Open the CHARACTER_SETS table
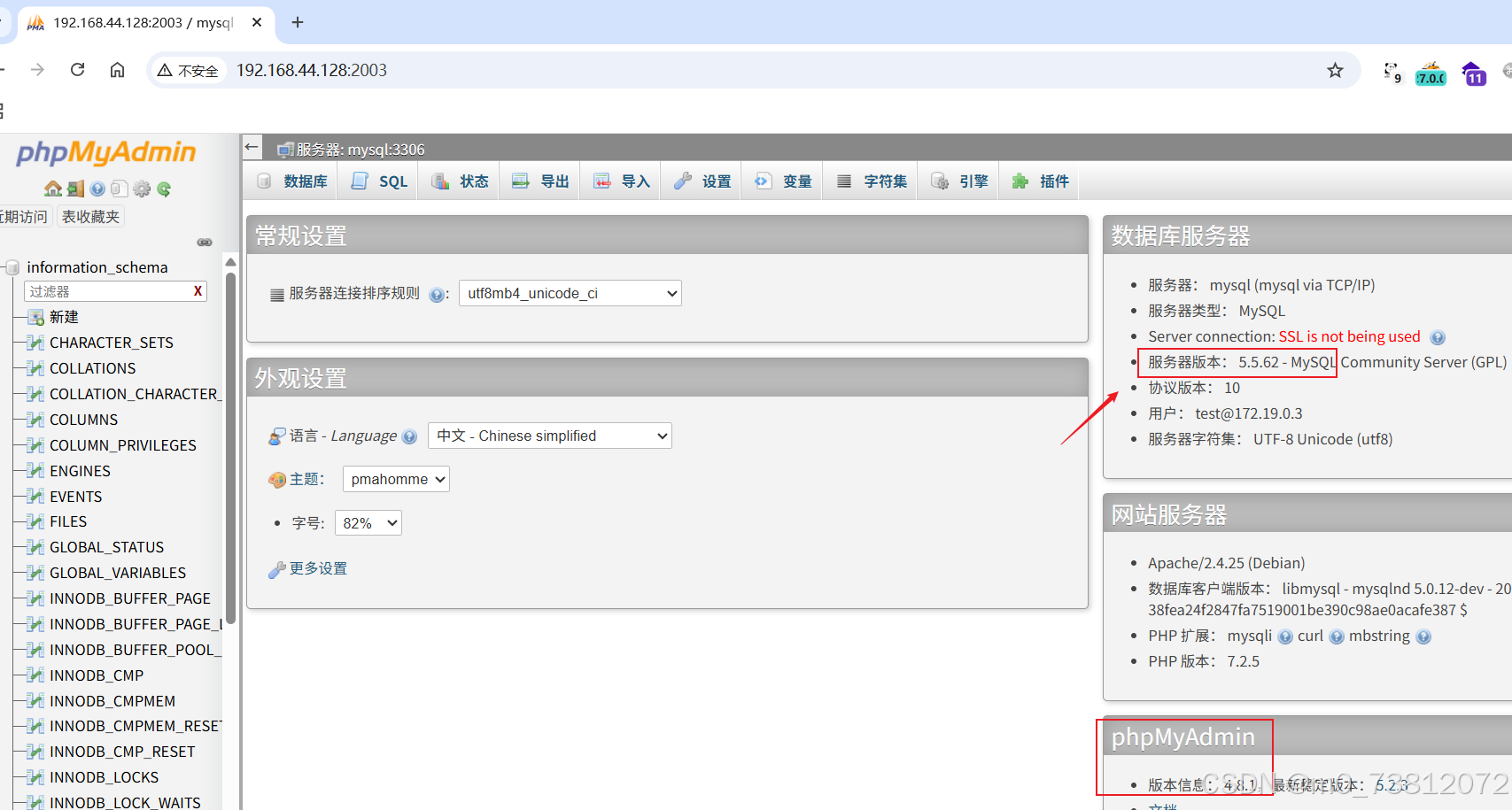The width and height of the screenshot is (1512, 810). [112, 343]
